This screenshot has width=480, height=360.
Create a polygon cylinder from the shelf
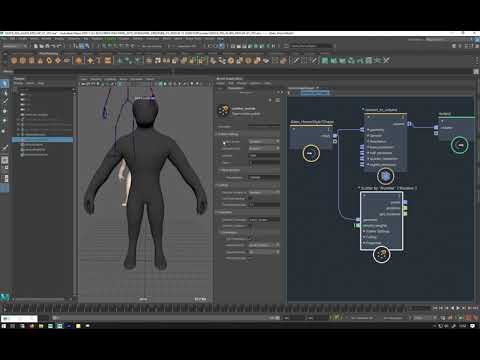click(31, 60)
